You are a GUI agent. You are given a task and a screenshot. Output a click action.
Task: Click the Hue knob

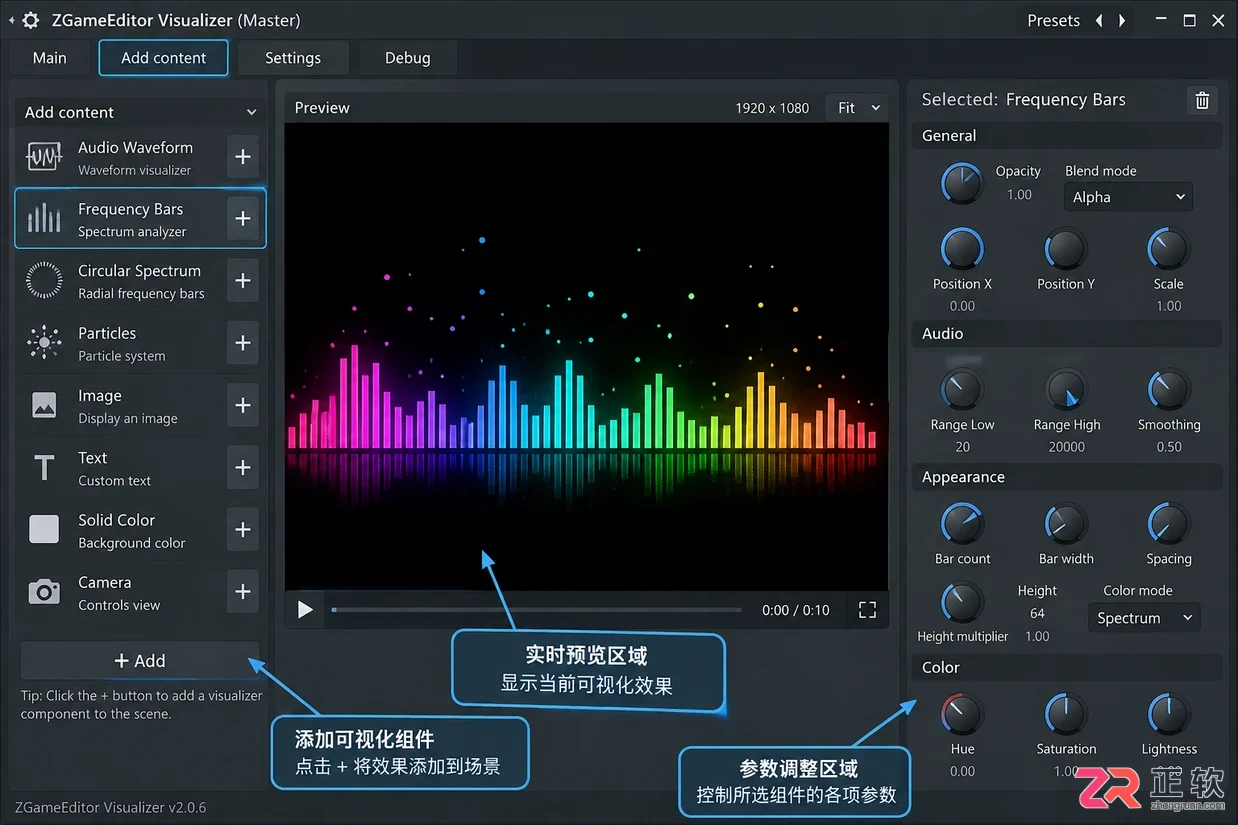(962, 714)
